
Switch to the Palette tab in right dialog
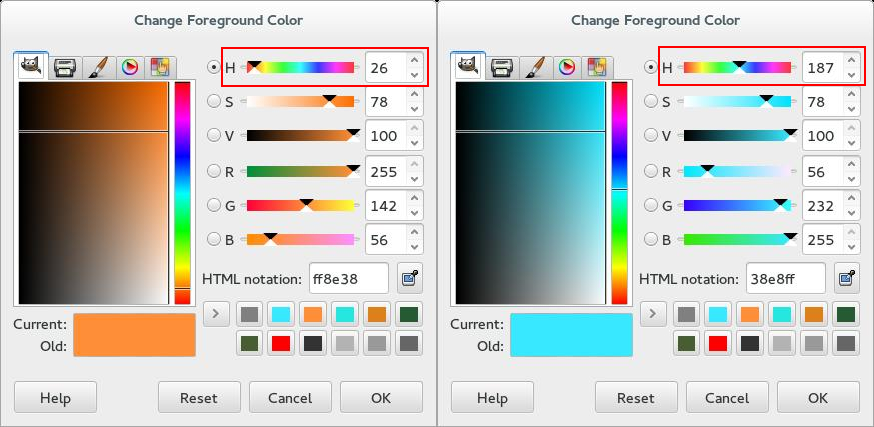tap(597, 67)
